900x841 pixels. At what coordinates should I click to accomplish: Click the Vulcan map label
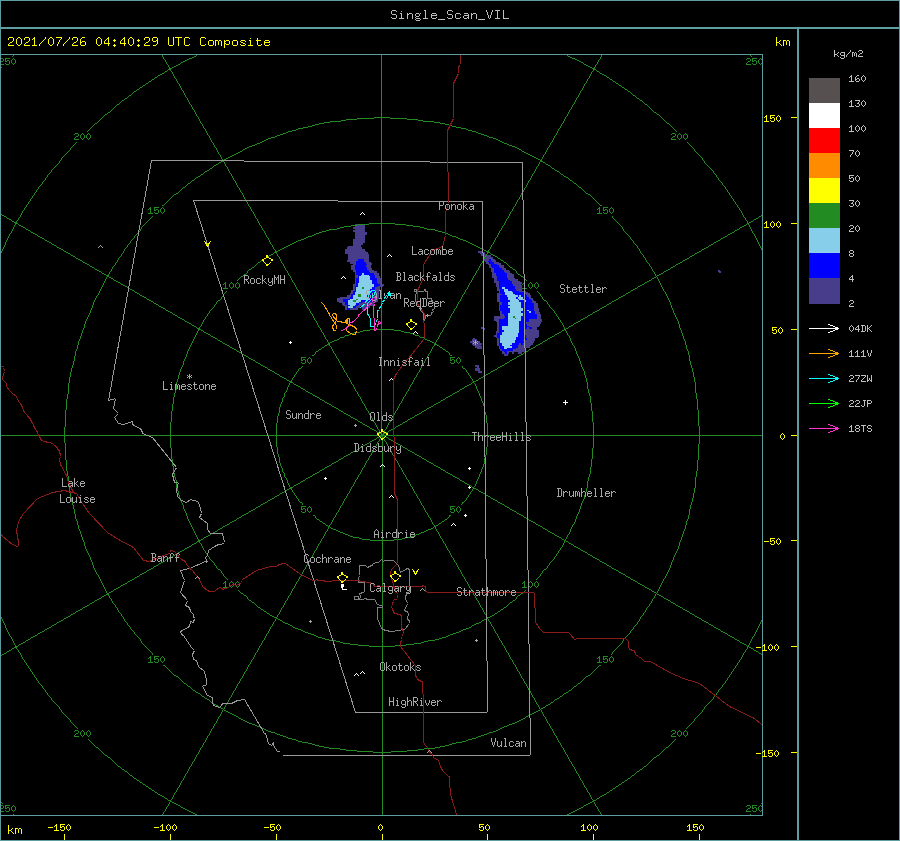(x=508, y=743)
